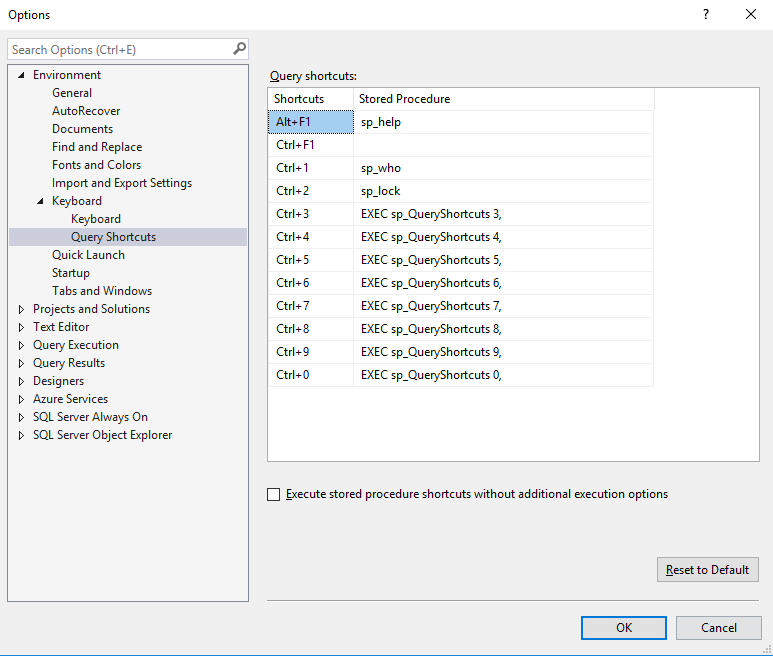
Task: Select the Ctrl+7 shortcut cell
Action: 311,306
